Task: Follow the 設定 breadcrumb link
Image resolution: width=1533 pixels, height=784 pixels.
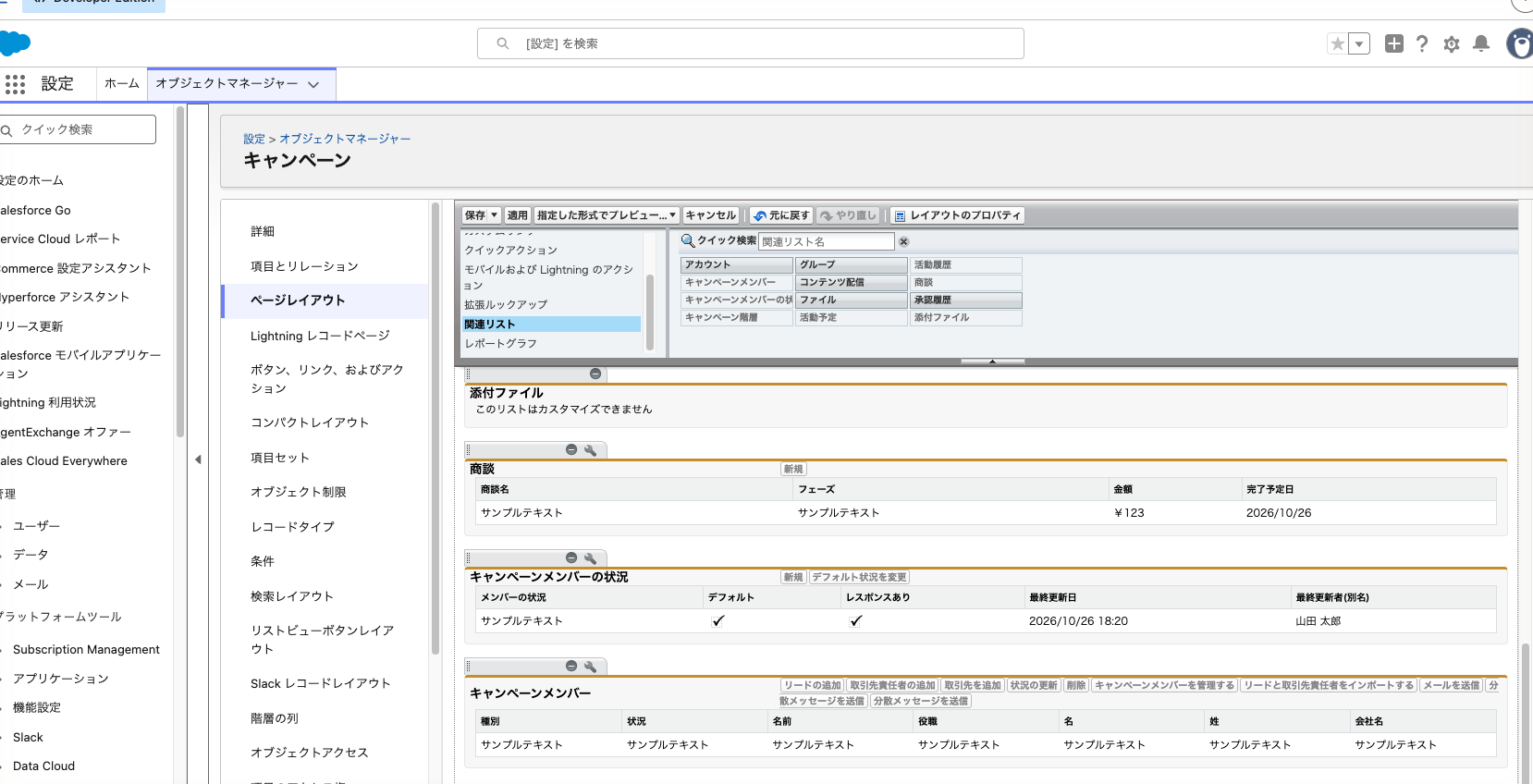Action: point(254,139)
